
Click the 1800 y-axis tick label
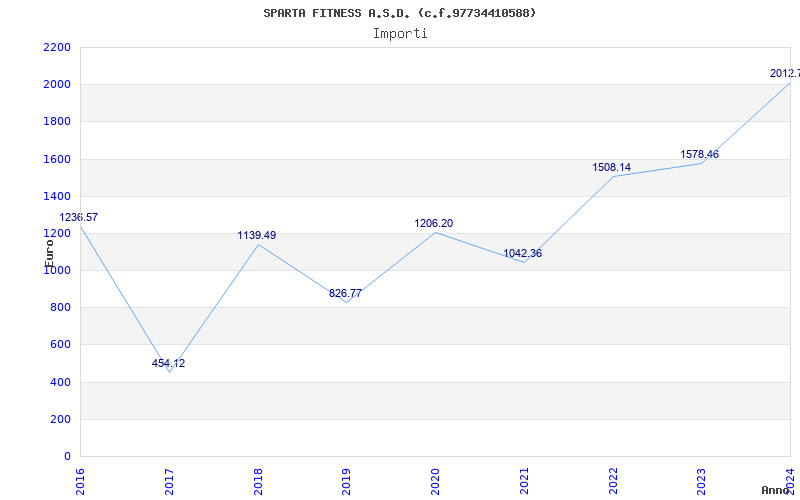click(57, 122)
